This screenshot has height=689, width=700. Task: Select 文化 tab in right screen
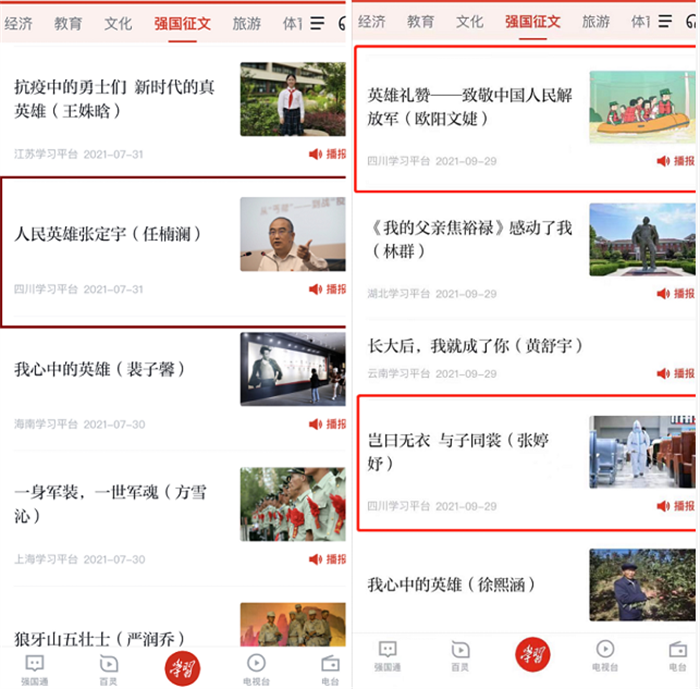pos(469,21)
